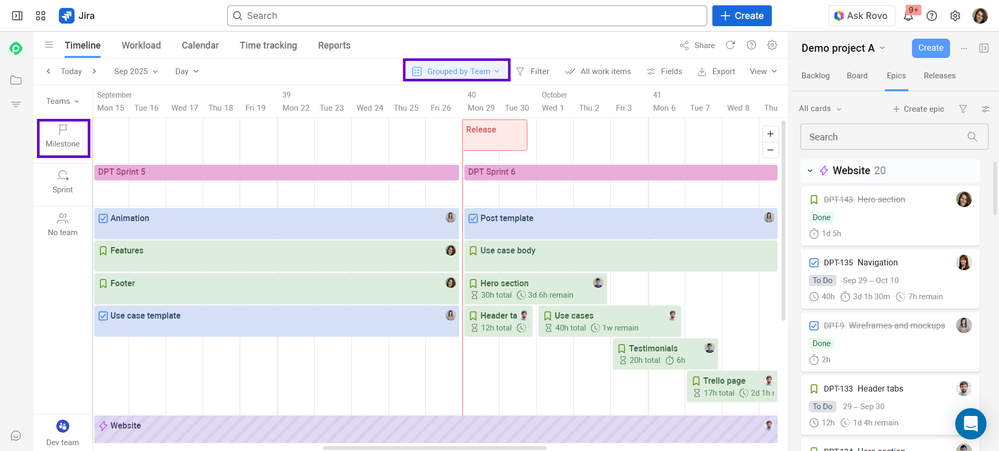Open the filter lines icon in left sidebar

16,104
